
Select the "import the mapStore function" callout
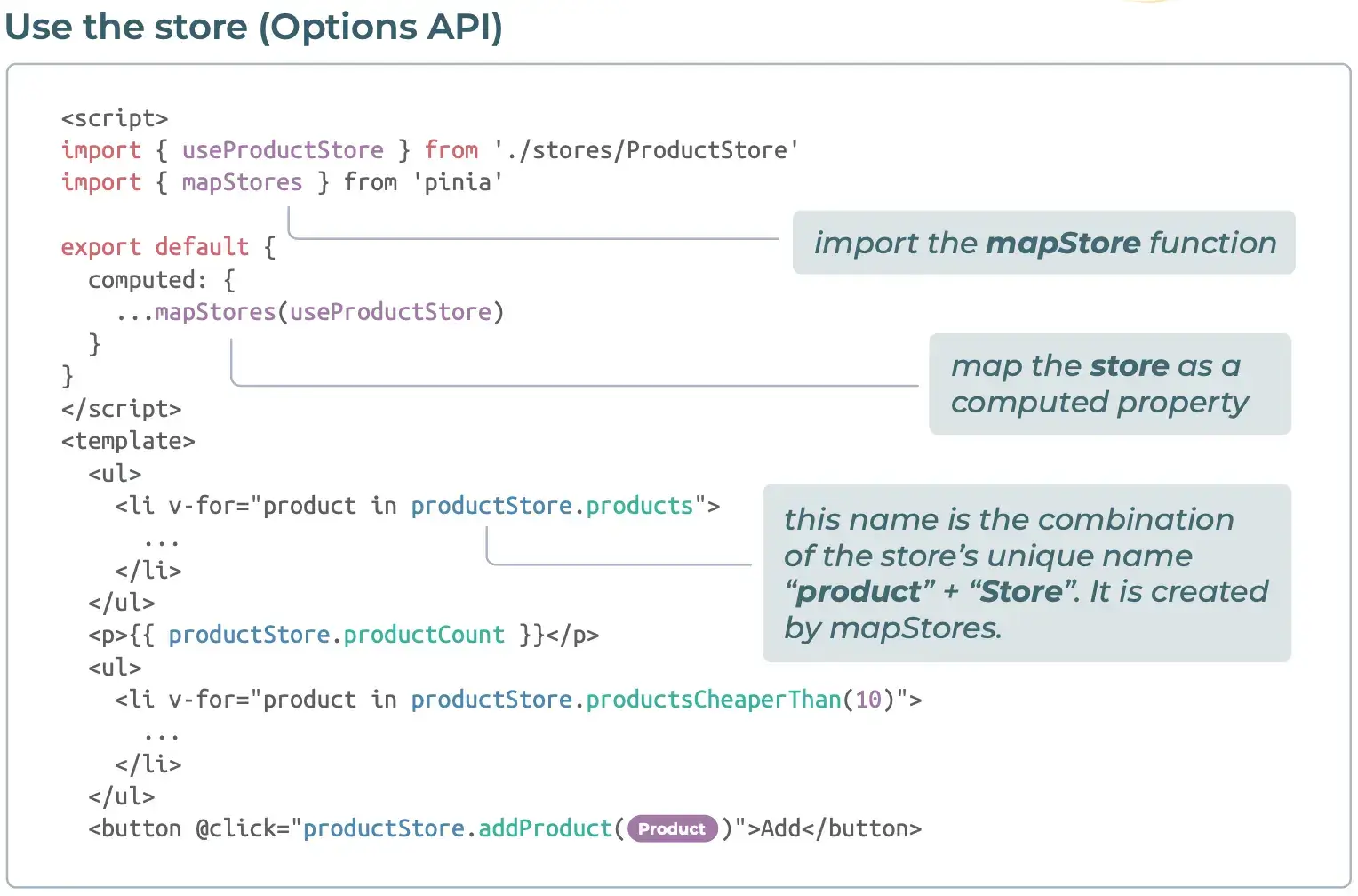[x=1043, y=243]
